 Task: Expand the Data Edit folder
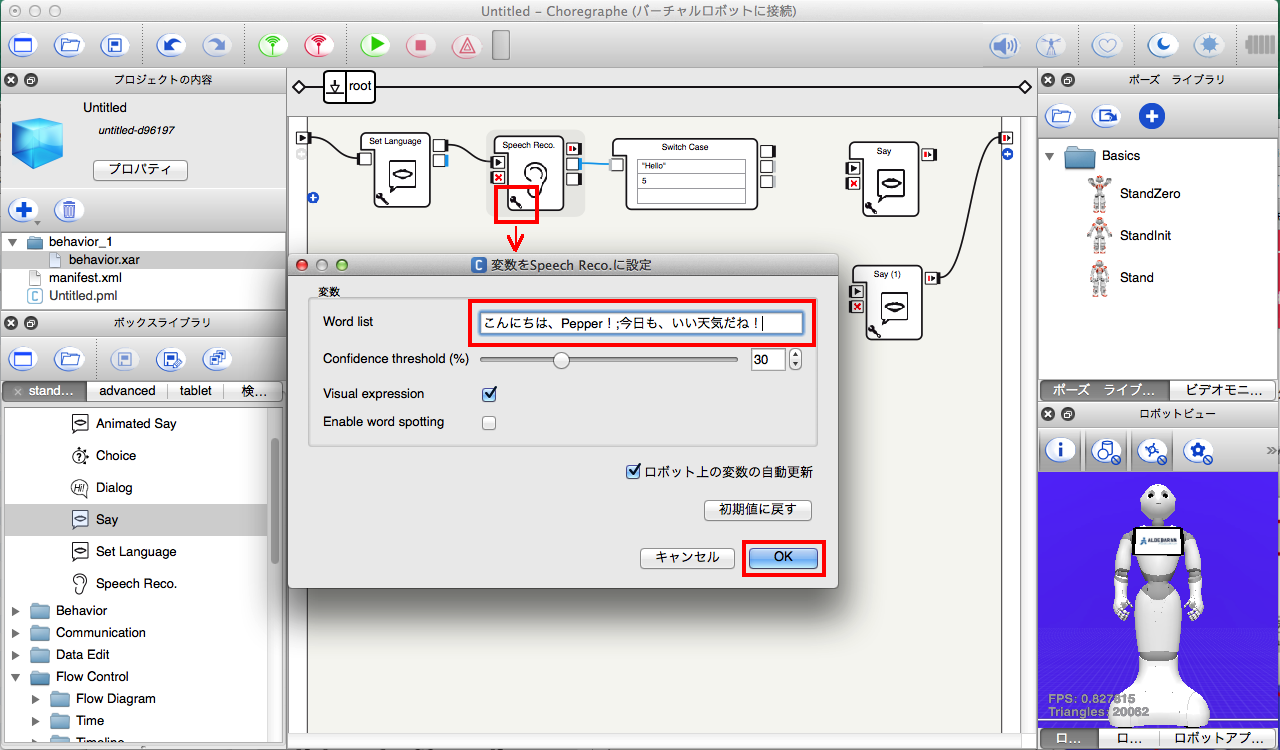(16, 655)
